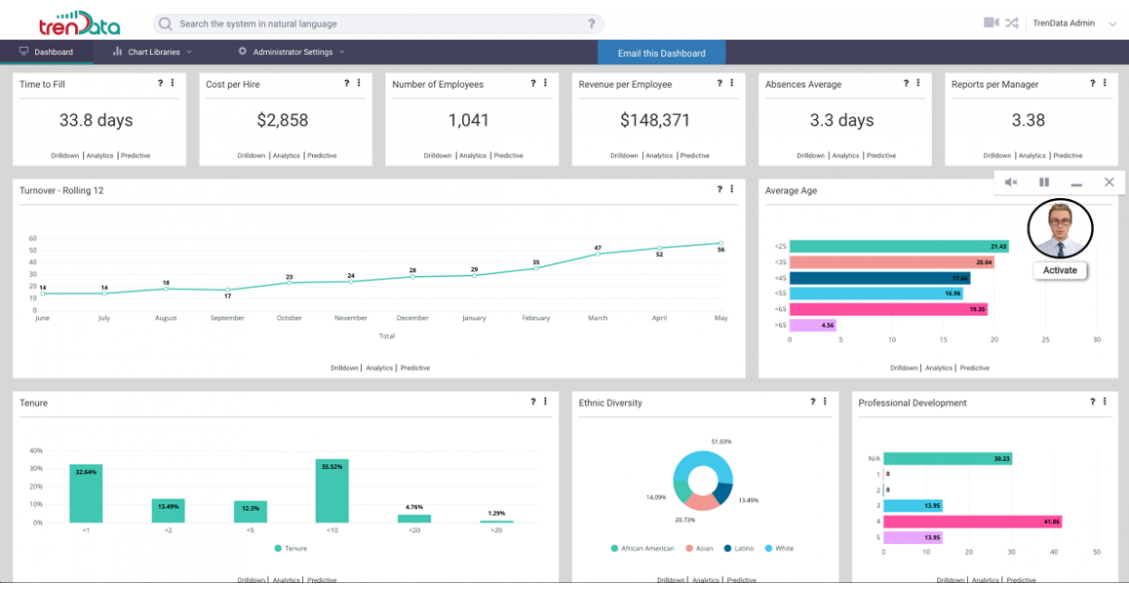The image size is (1129, 591).
Task: Switch to the Dashboard tab
Action: [x=47, y=52]
